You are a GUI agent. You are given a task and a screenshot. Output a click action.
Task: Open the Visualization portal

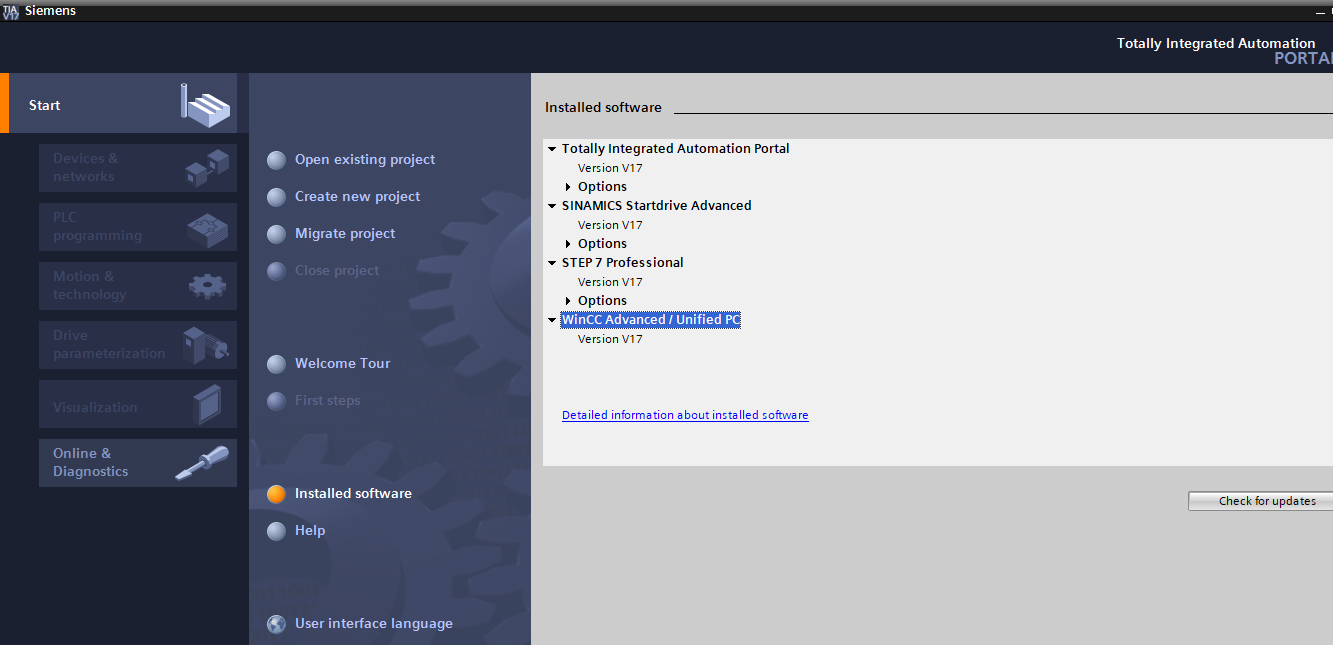[x=138, y=404]
